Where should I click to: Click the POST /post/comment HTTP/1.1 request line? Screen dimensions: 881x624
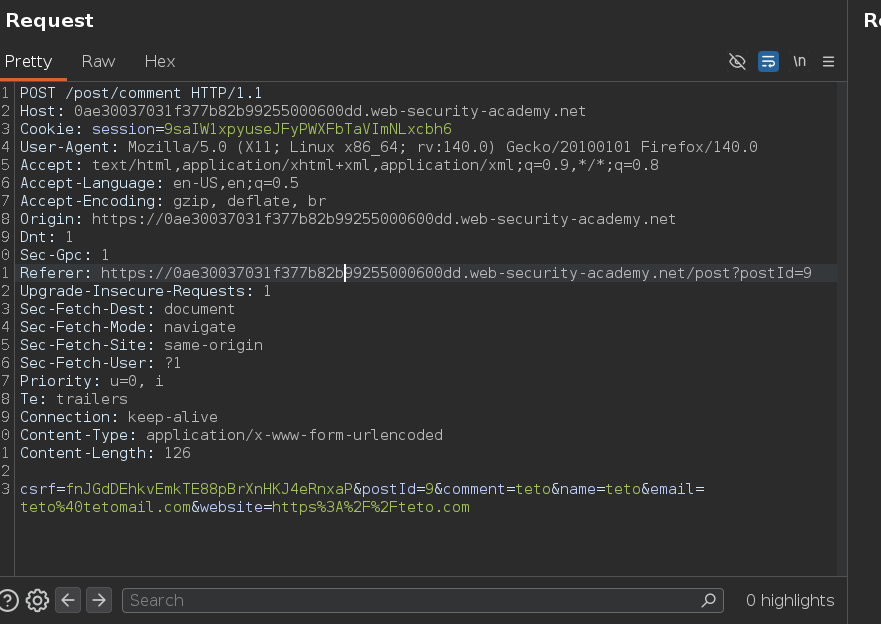pos(141,93)
